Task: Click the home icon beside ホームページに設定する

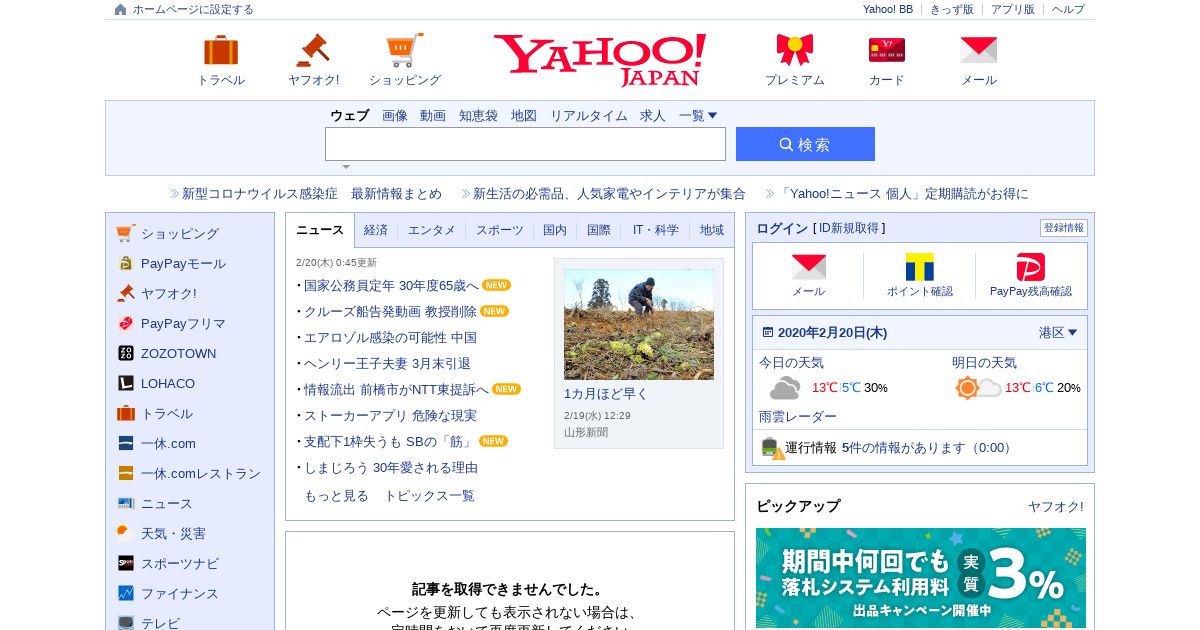Action: [x=121, y=9]
